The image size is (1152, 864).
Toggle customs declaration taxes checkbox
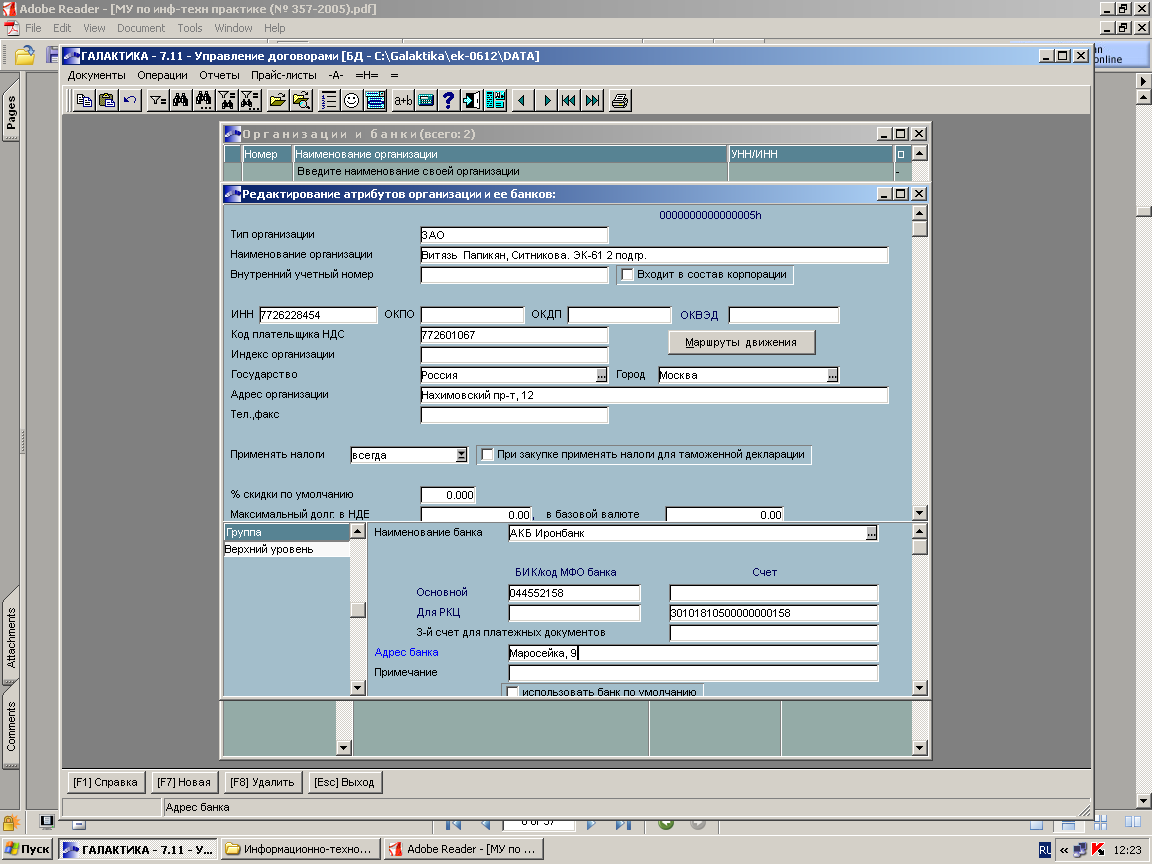(x=488, y=455)
